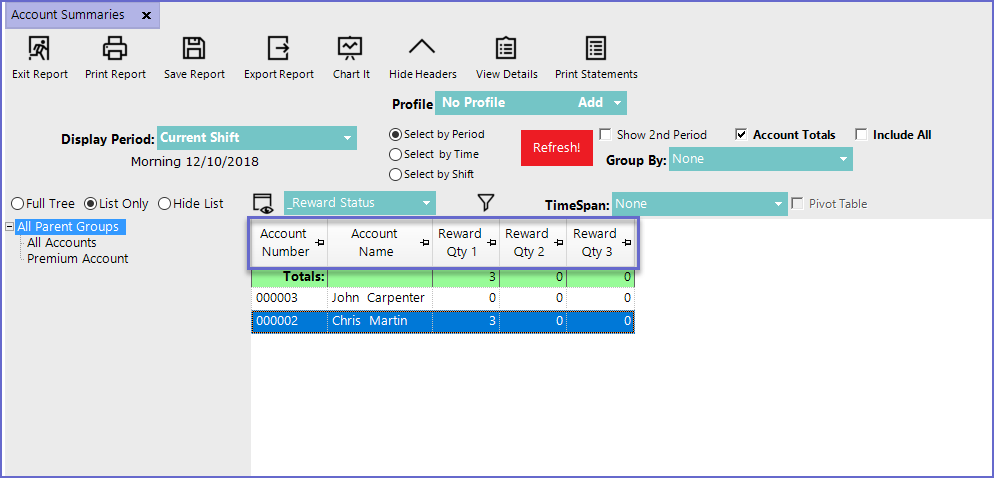Image resolution: width=994 pixels, height=478 pixels.
Task: Click the Totals: row label
Action: coord(304,277)
